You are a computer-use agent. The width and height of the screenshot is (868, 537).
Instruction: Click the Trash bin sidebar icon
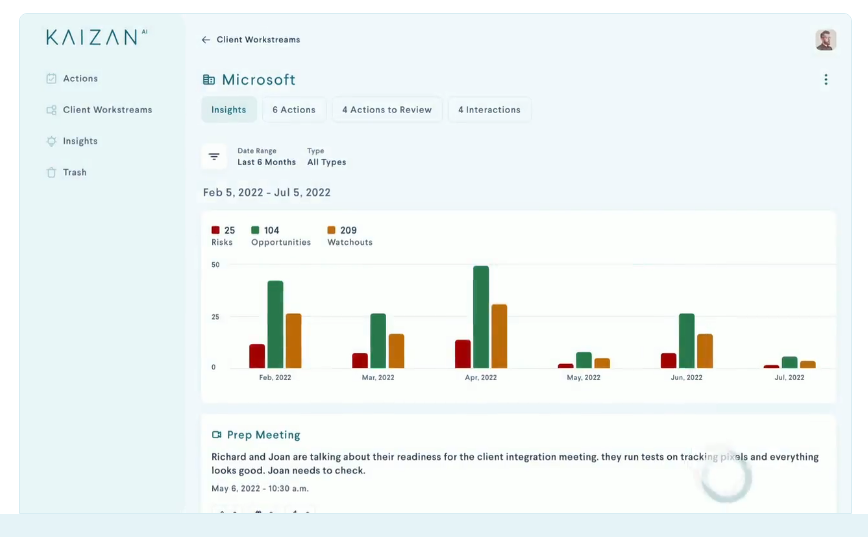click(51, 172)
